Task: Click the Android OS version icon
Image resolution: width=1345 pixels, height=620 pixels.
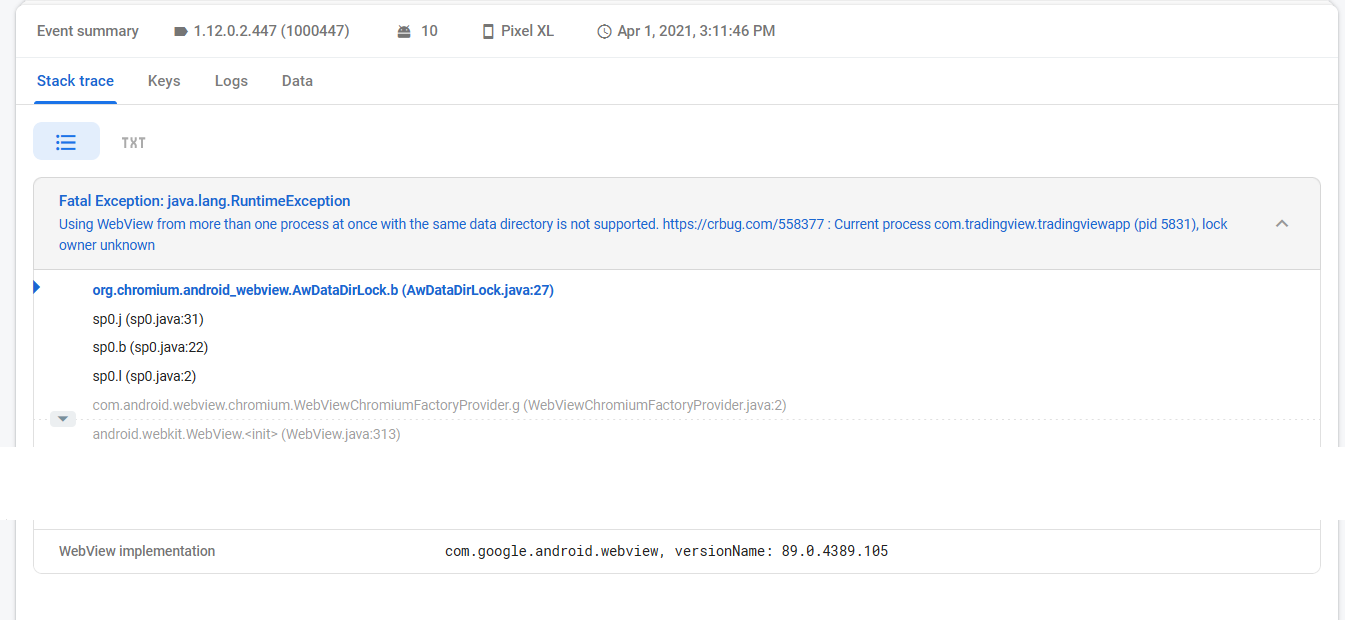Action: coord(404,31)
